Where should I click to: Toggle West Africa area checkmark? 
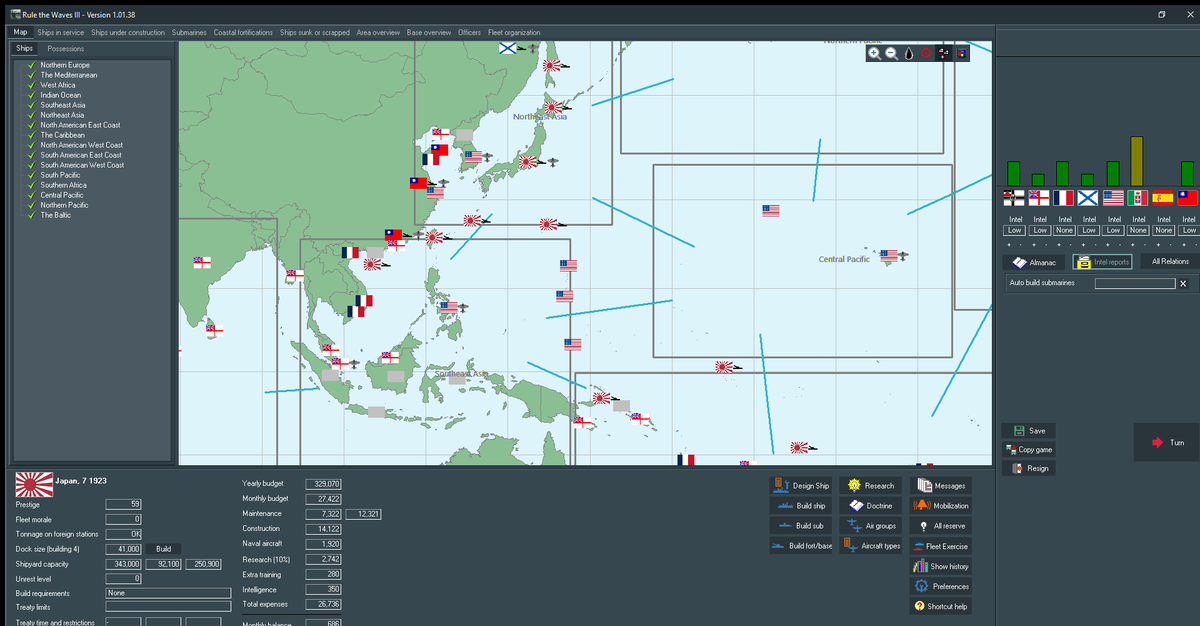click(32, 85)
